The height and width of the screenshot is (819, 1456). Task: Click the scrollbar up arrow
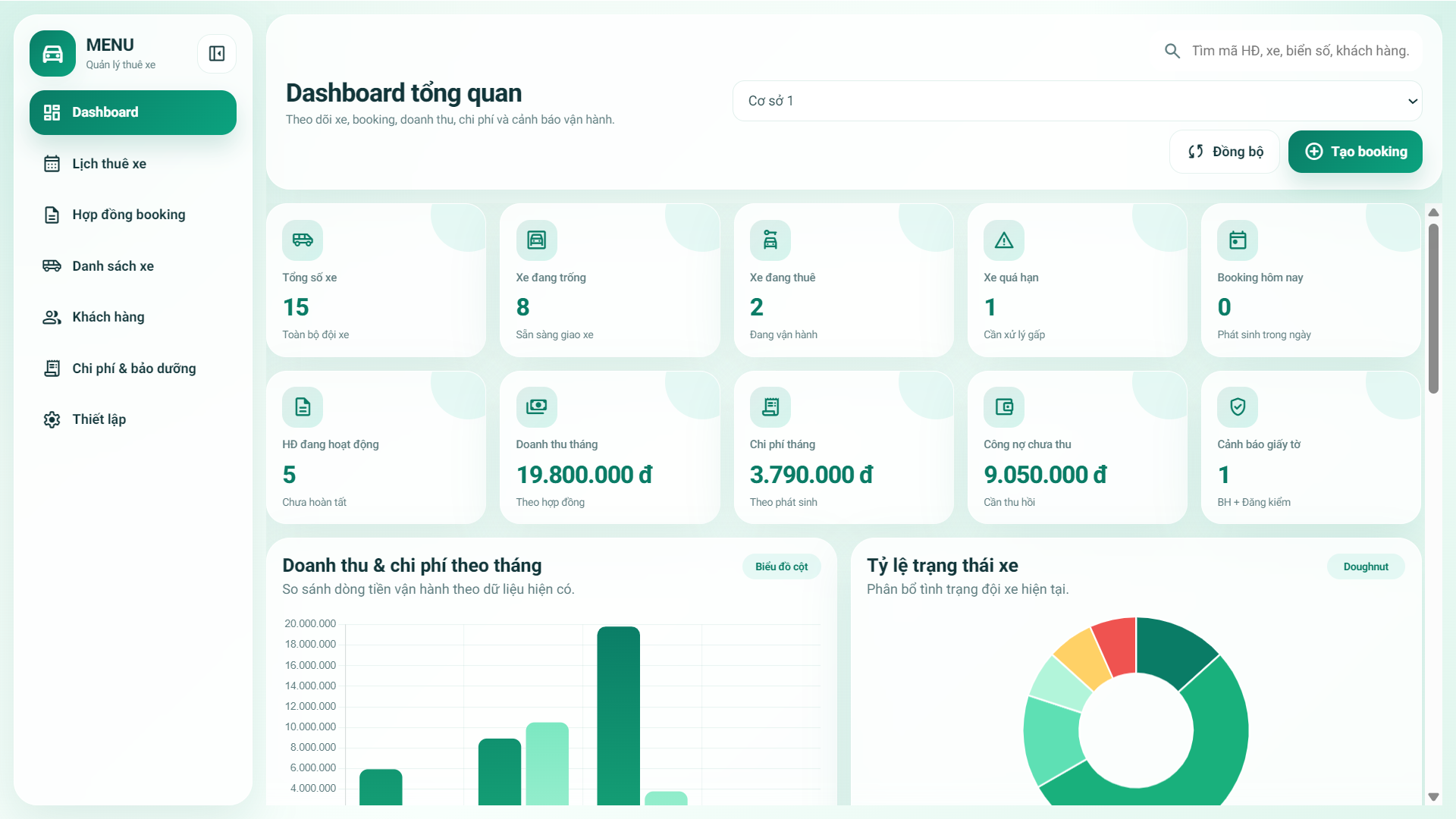pyautogui.click(x=1433, y=212)
